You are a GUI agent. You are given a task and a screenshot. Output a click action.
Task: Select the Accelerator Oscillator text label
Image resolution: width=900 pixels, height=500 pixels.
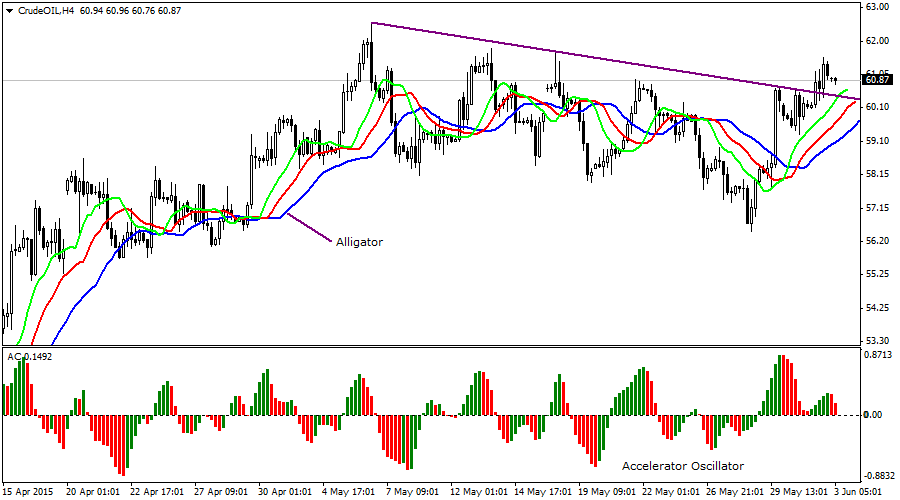683,466
